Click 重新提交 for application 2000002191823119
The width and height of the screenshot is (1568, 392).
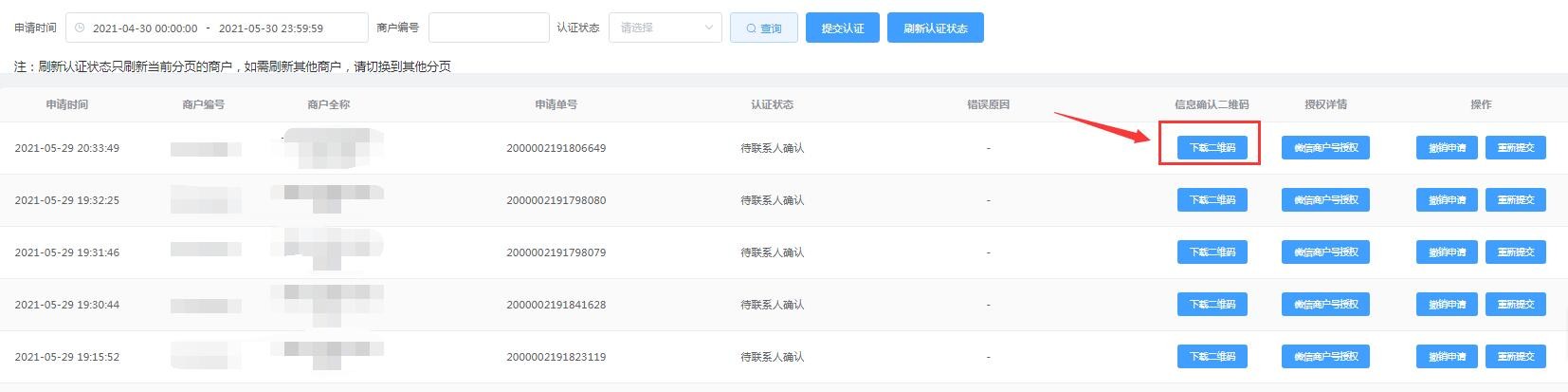1515,357
